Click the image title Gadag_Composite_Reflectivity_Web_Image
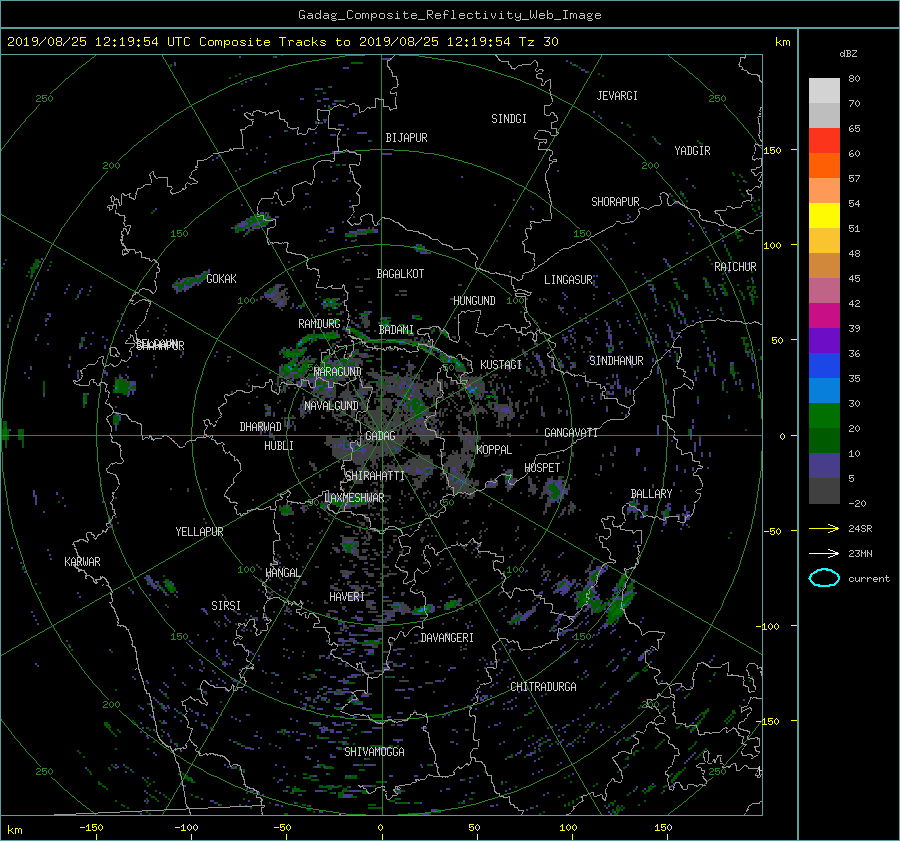The width and height of the screenshot is (900, 841). pyautogui.click(x=449, y=15)
